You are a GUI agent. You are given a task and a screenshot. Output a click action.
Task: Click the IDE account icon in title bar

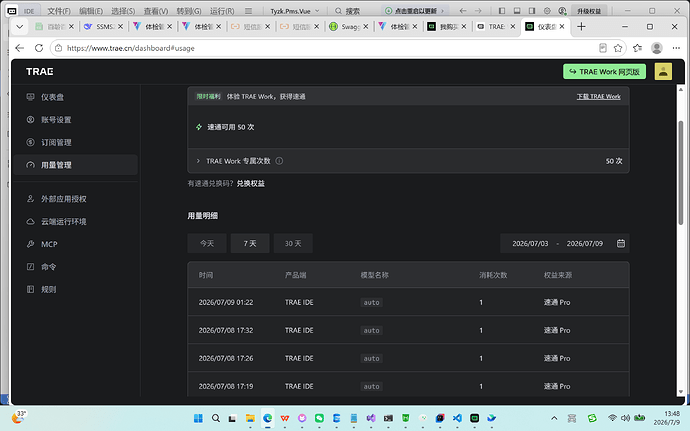pyautogui.click(x=562, y=11)
